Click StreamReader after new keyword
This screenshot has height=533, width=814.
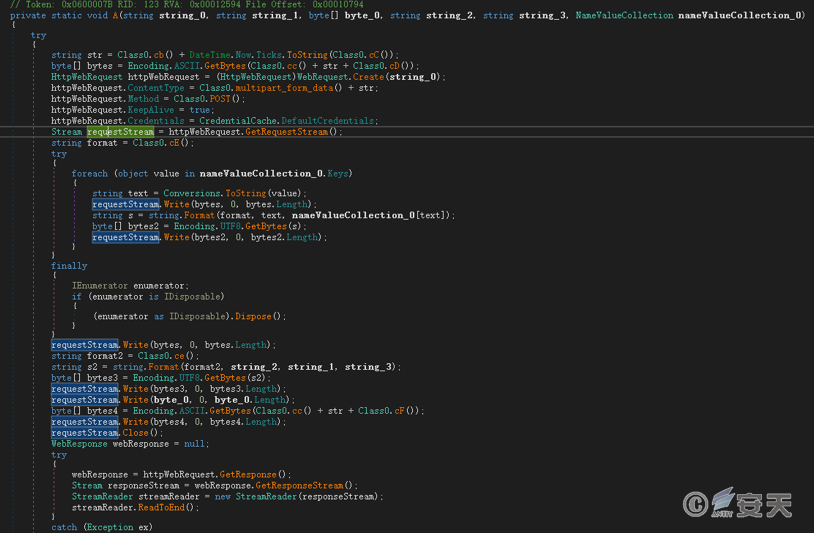tap(266, 497)
